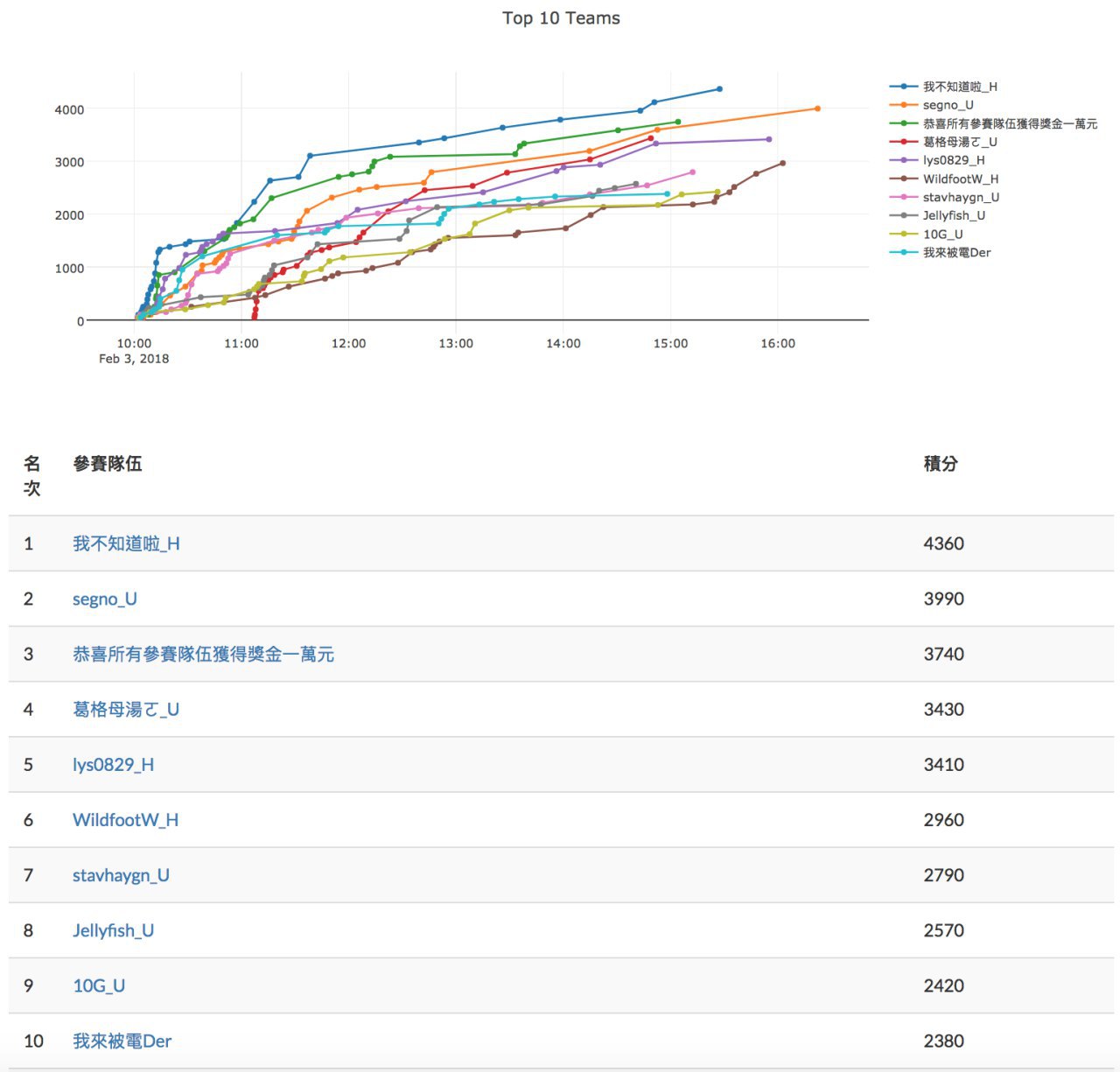
Task: Click the final blue data point near 4360
Action: point(719,88)
